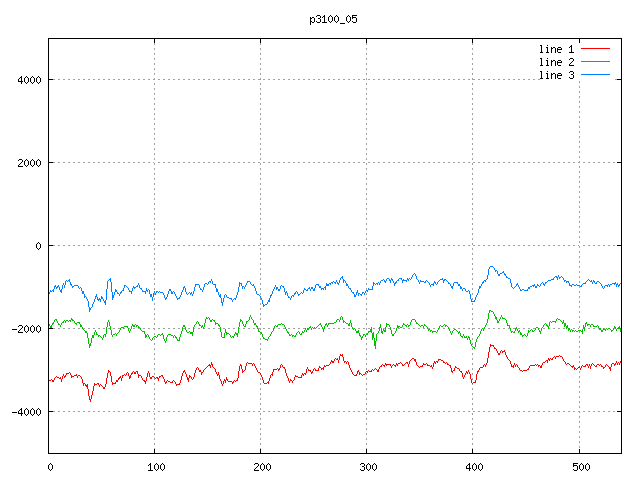Click the x-axis label 200

click(x=262, y=467)
